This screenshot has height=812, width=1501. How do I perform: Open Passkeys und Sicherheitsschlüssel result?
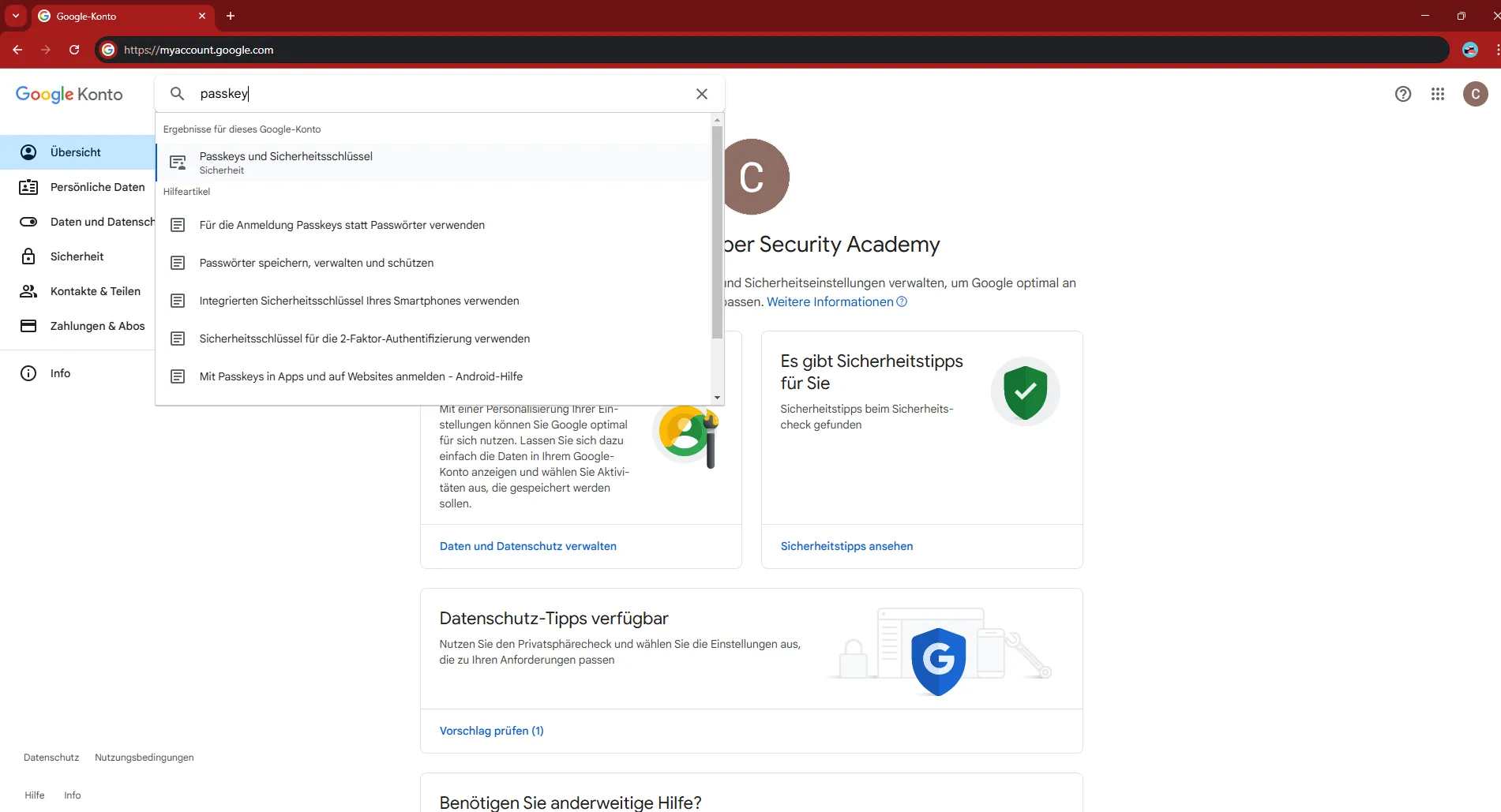pos(433,163)
